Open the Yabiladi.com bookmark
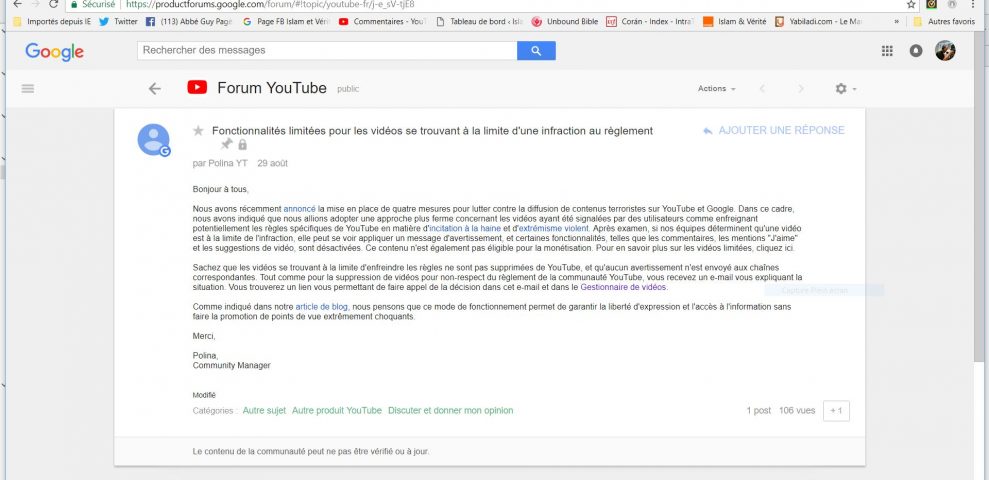The height and width of the screenshot is (480, 989). (x=819, y=21)
